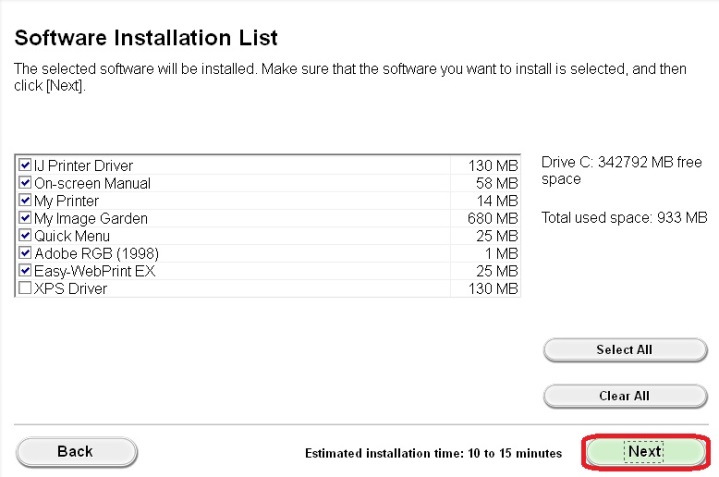Image resolution: width=719 pixels, height=477 pixels.
Task: Uncheck the IJ Printer Driver checkbox
Action: tap(25, 165)
